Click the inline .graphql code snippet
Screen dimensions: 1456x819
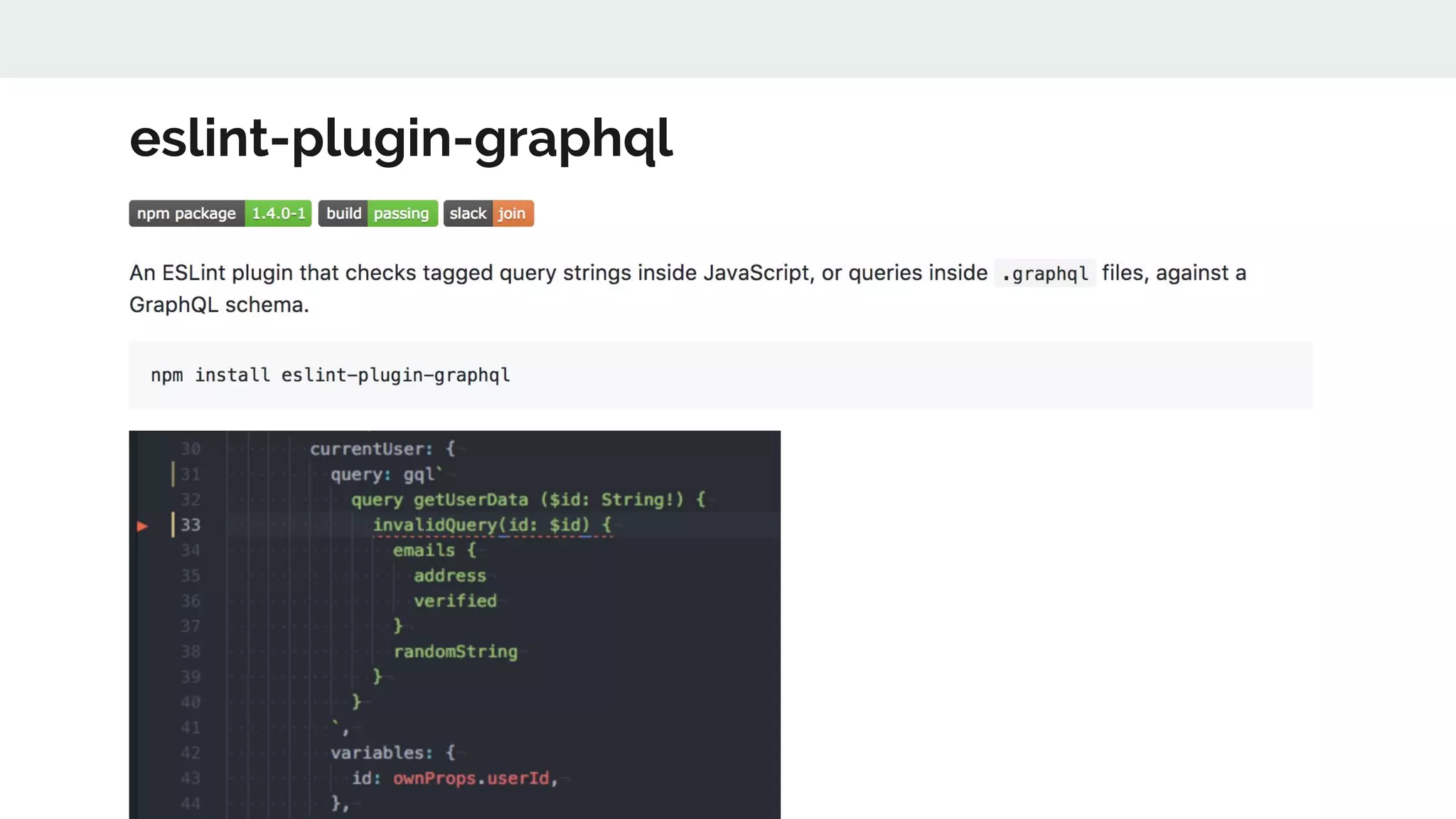1044,273
